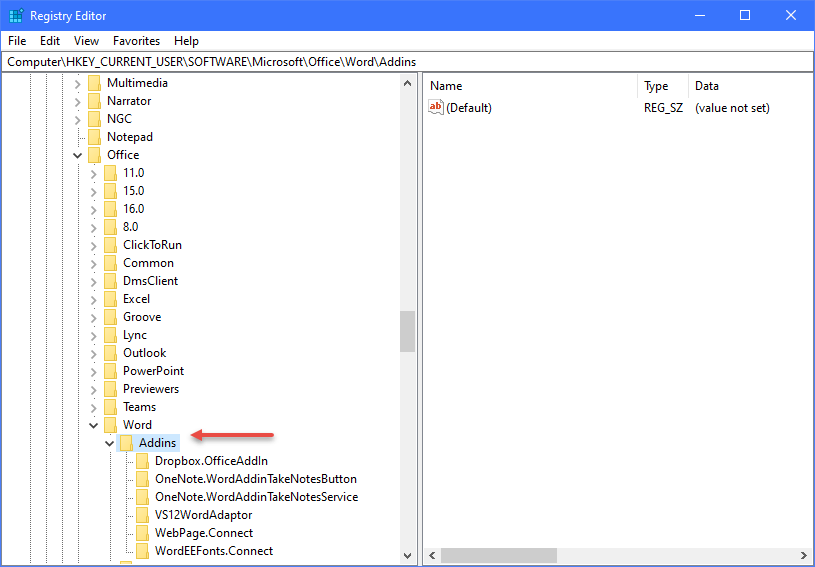Click the PowerPoint folder icon
The image size is (815, 567).
pyautogui.click(x=110, y=371)
